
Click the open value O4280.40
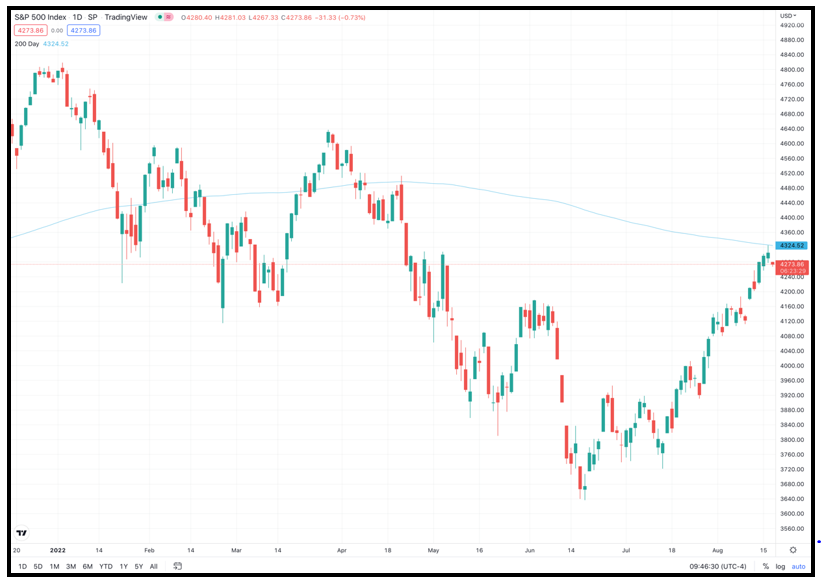[x=196, y=17]
